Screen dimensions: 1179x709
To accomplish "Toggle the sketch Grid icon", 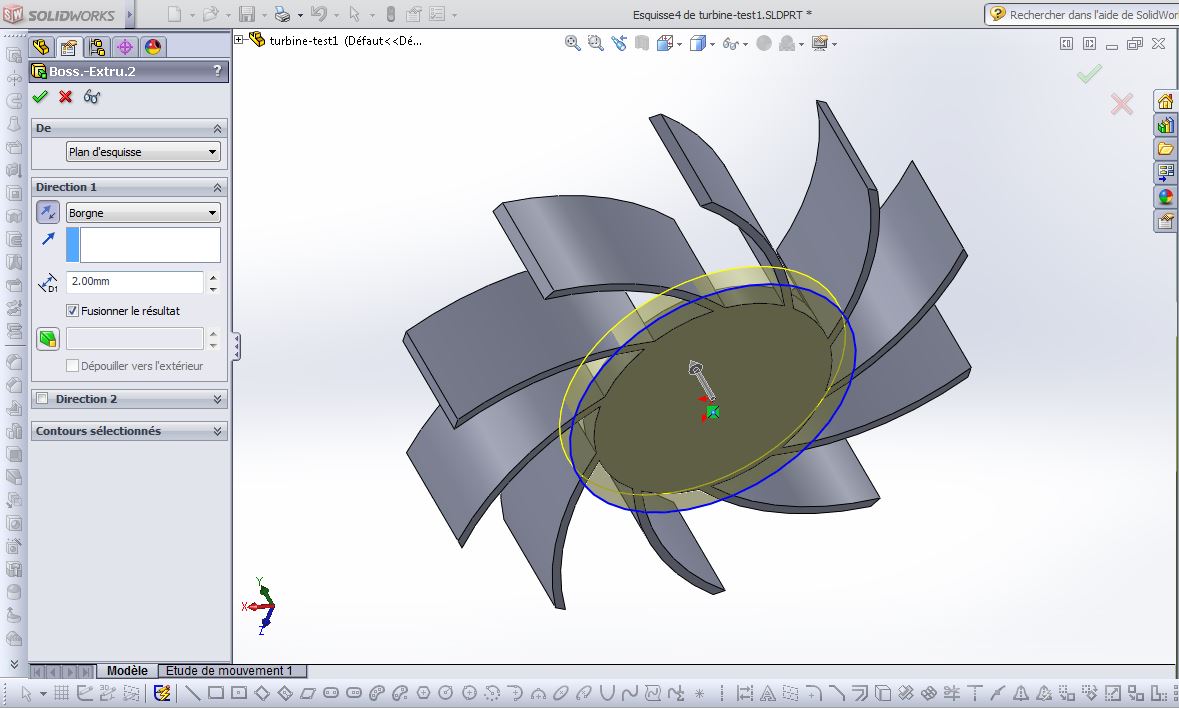I will pos(62,692).
